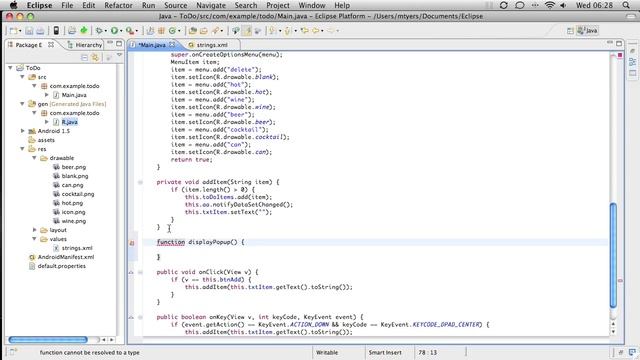Click the "function" keyword with error underline
Image resolution: width=640 pixels, height=360 pixels.
pos(171,242)
